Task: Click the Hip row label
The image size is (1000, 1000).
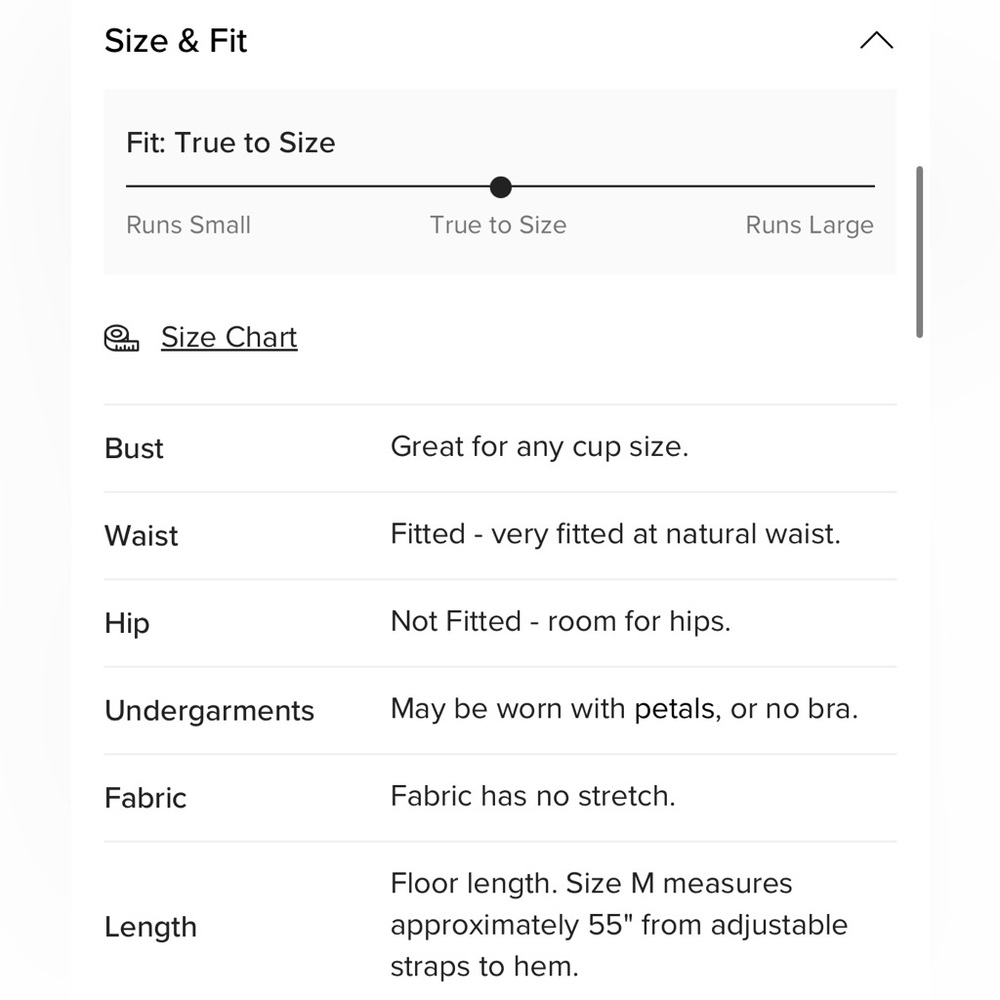Action: 127,623
